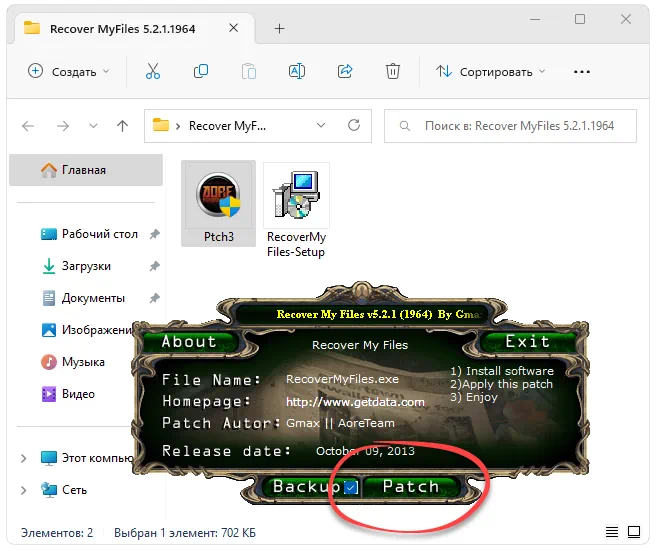Viewport: 656px width, 551px height.
Task: Open the three-dots more options menu
Action: (x=582, y=72)
